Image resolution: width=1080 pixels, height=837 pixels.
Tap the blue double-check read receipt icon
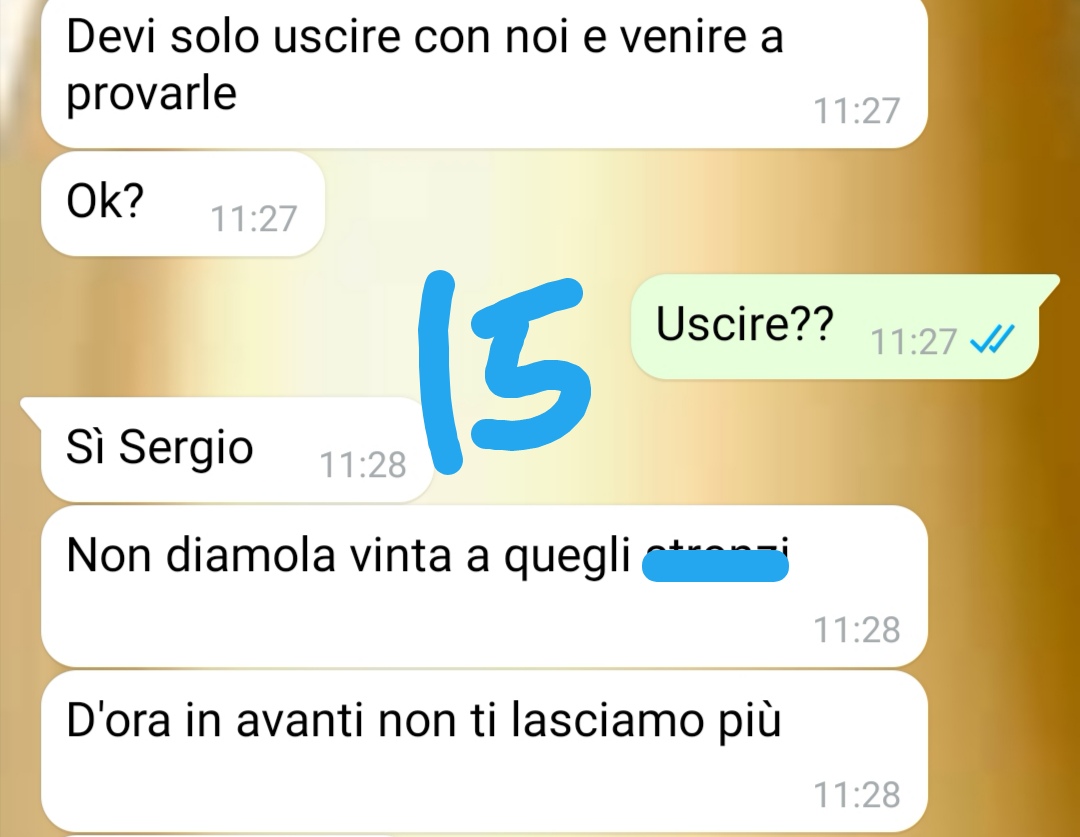pos(992,339)
